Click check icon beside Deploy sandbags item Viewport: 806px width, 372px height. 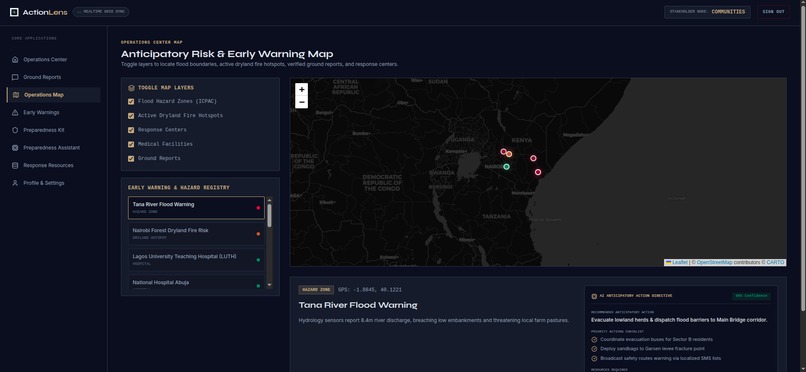click(595, 349)
